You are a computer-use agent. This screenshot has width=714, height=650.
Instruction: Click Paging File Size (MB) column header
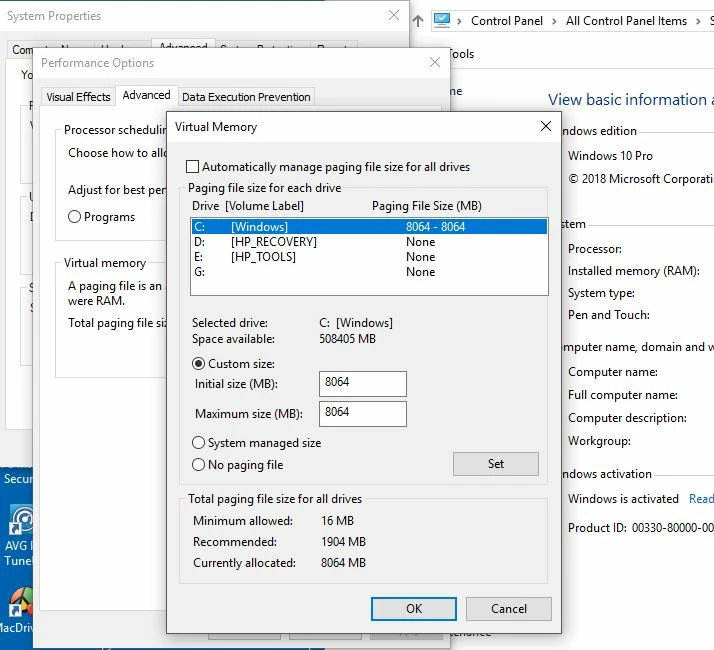click(x=427, y=206)
